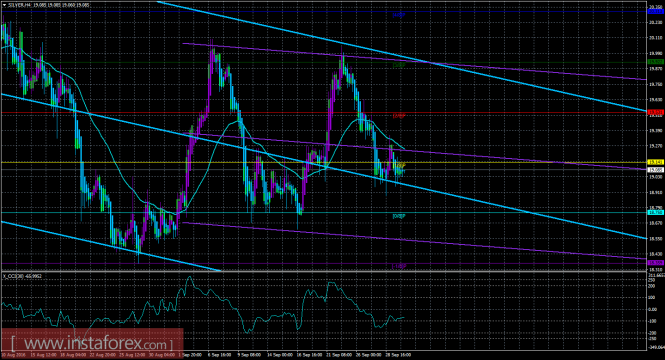Image resolution: width=665 pixels, height=360 pixels.
Task: Select the white current price label
Action: [x=655, y=170]
